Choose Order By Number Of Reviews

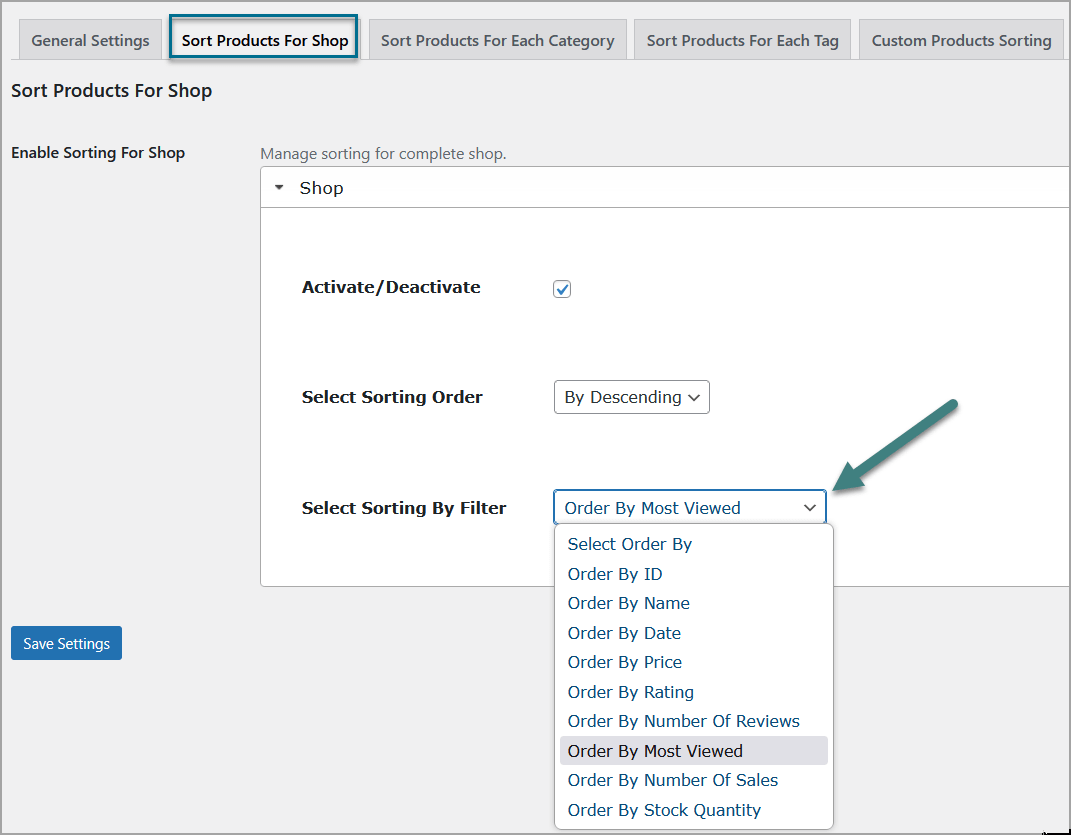pos(684,721)
